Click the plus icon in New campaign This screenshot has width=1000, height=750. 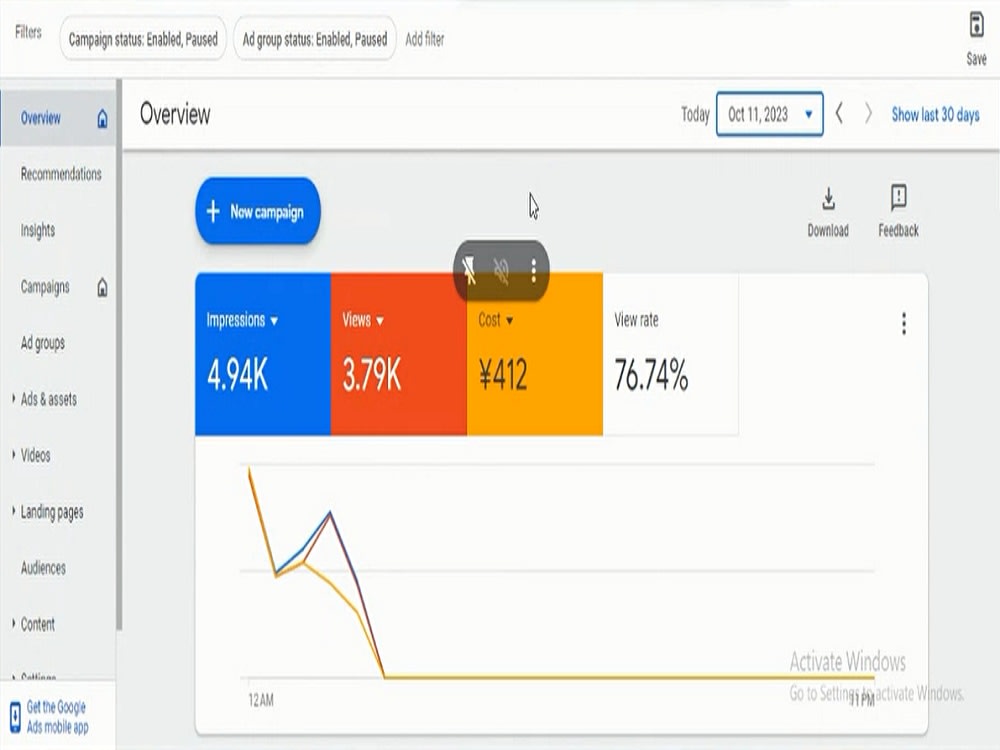pyautogui.click(x=213, y=211)
